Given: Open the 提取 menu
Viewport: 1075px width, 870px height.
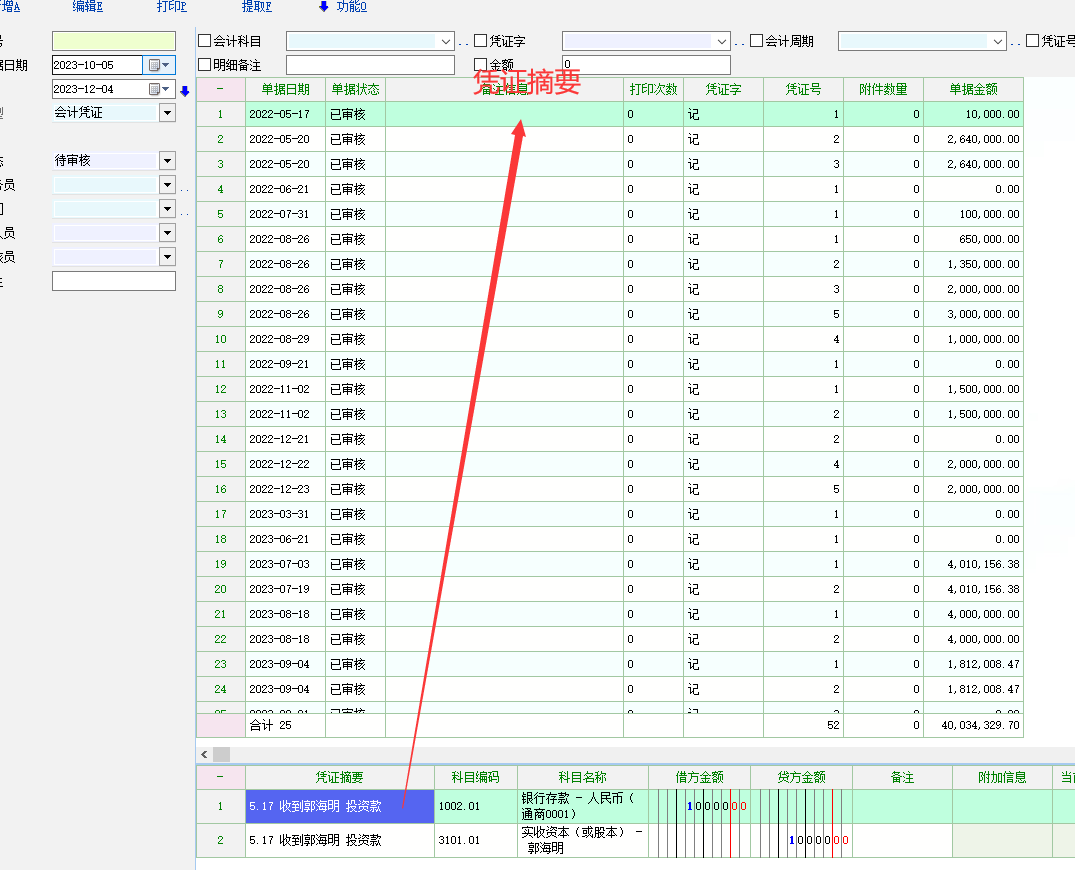Looking at the screenshot, I should 256,7.
